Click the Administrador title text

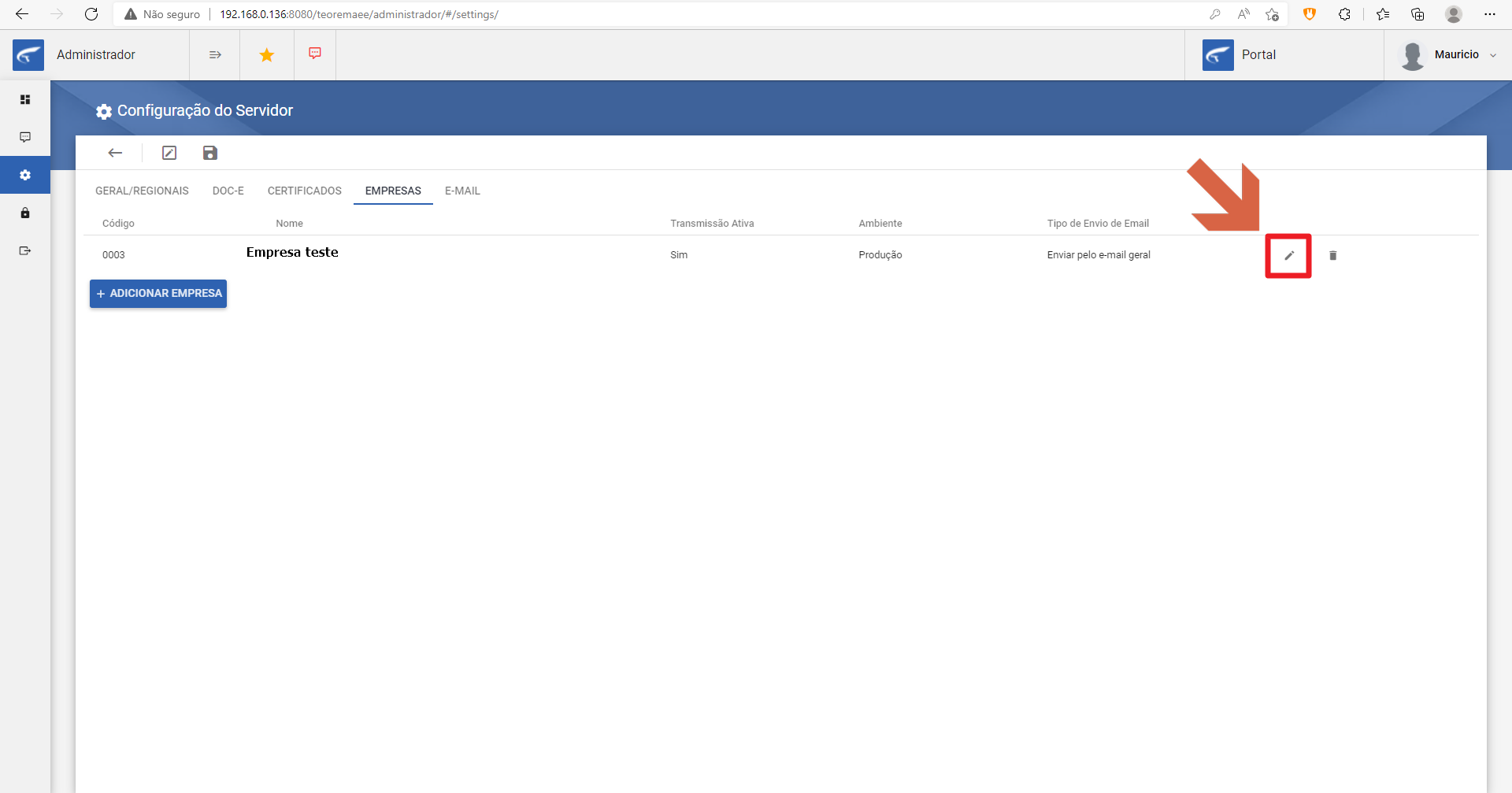pyautogui.click(x=96, y=54)
